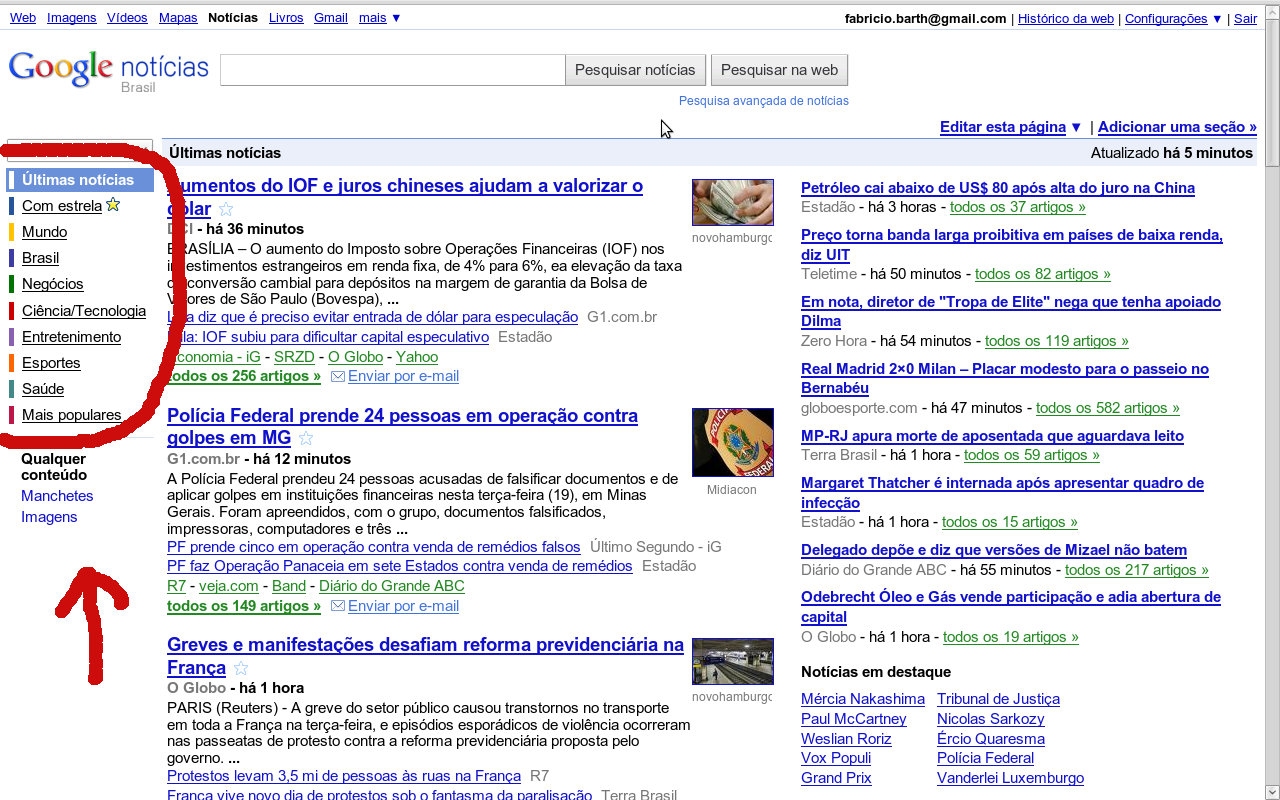This screenshot has height=800, width=1280.
Task: Open Negócios sidebar section
Action: pos(52,284)
